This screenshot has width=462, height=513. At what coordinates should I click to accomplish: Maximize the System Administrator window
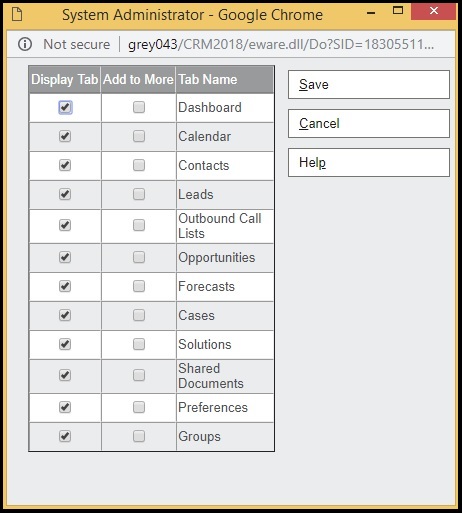[x=398, y=11]
